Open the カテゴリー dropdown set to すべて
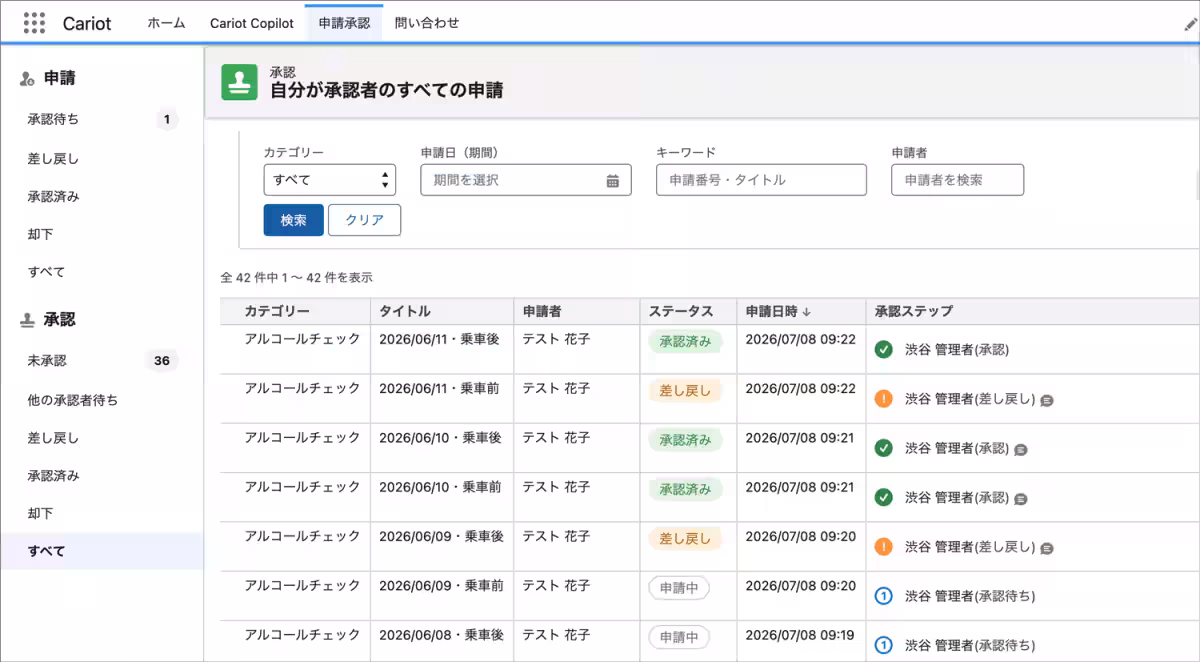 [x=330, y=180]
